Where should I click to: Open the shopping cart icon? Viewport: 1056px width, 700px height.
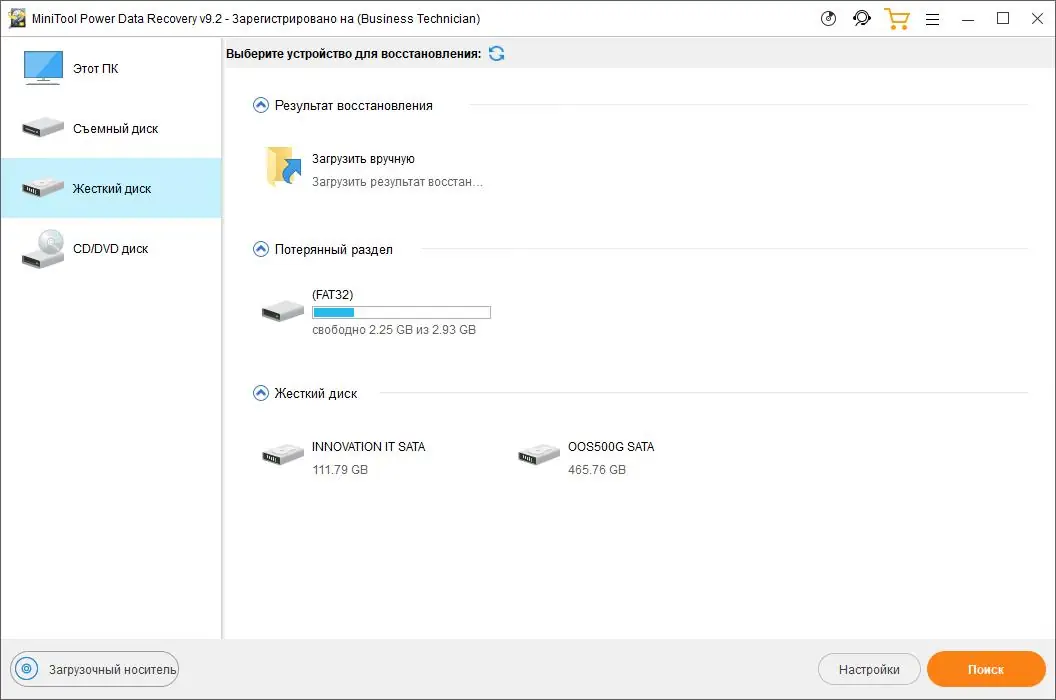(896, 19)
